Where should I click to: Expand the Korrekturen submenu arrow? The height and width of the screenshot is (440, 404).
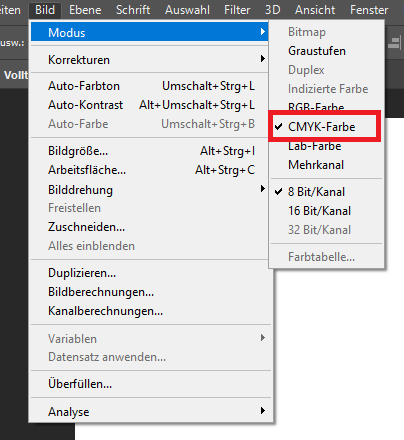click(263, 59)
